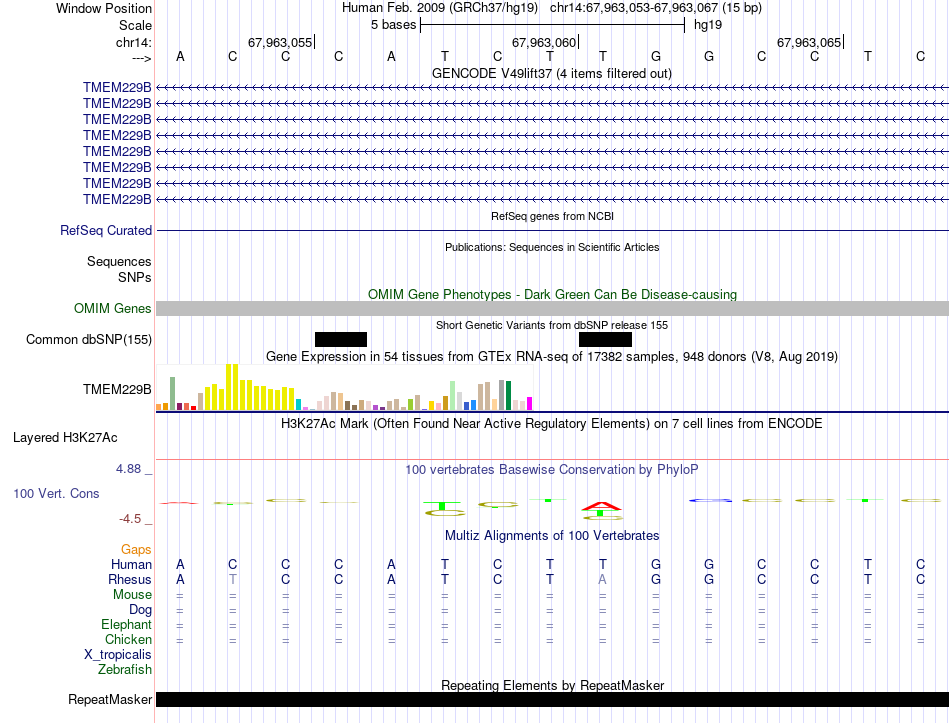Click the Zebrafish alignment row label
Screen dimensions: 950x723
(x=125, y=670)
